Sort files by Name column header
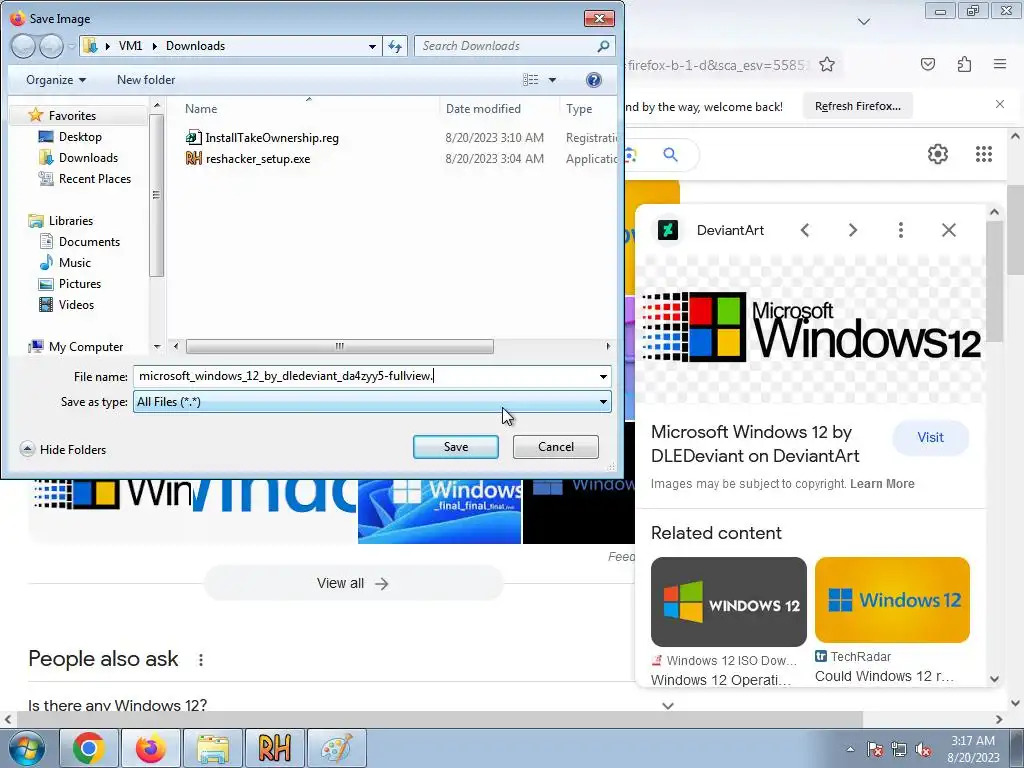The width and height of the screenshot is (1024, 768). (x=201, y=109)
